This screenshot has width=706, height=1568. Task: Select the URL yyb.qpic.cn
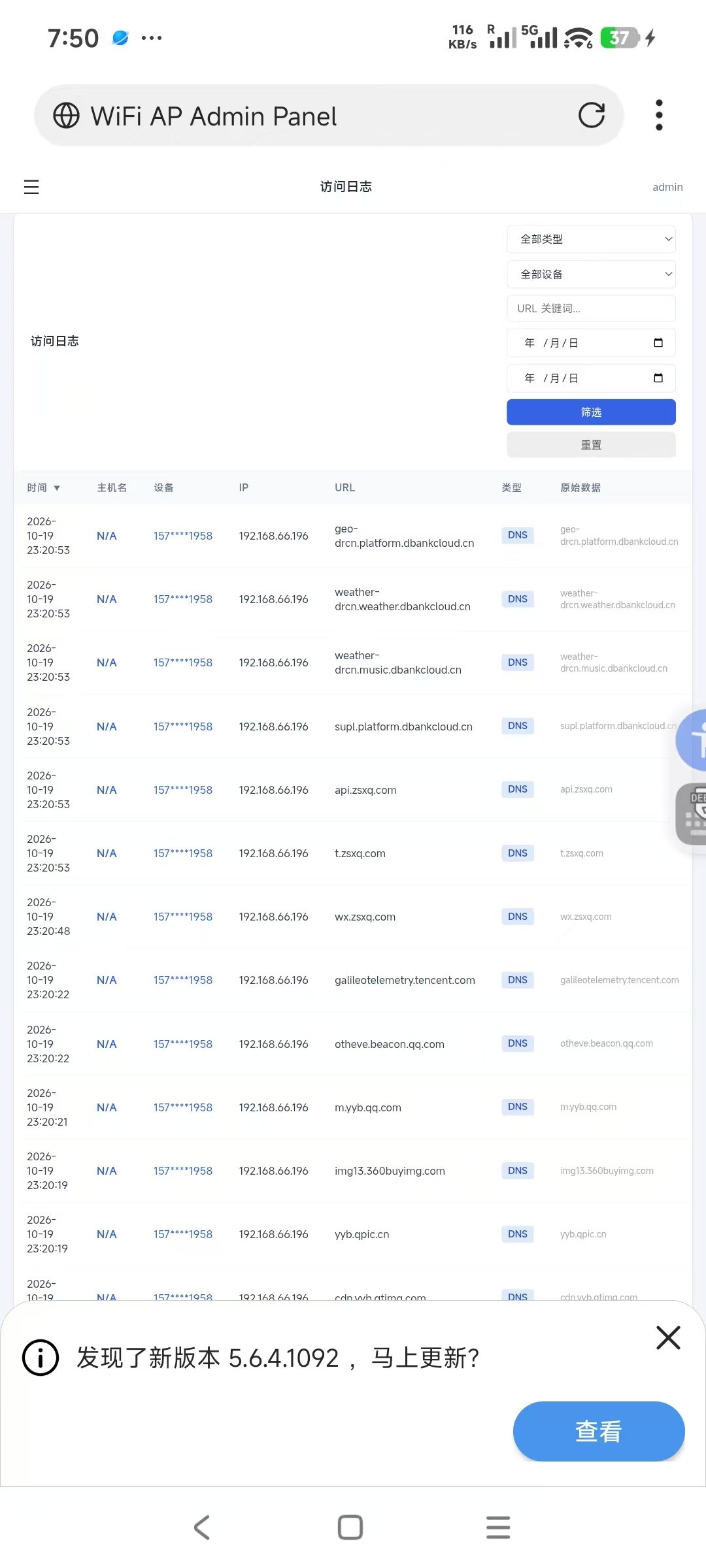[x=361, y=1234]
